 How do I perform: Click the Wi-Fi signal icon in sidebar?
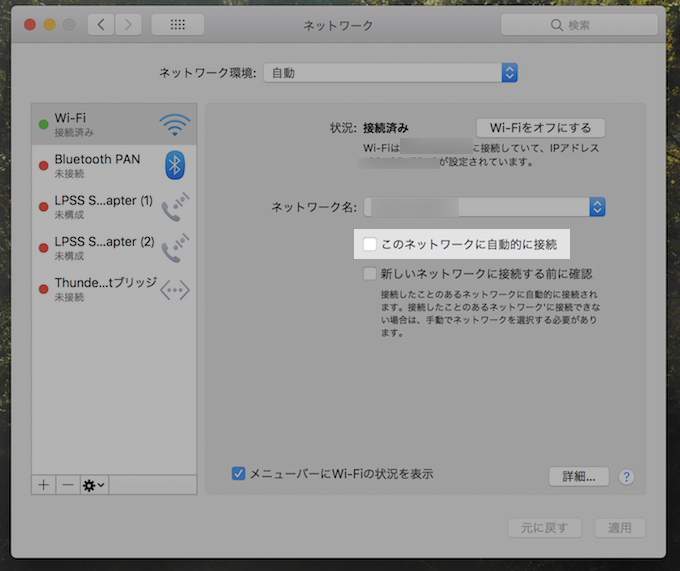[174, 125]
